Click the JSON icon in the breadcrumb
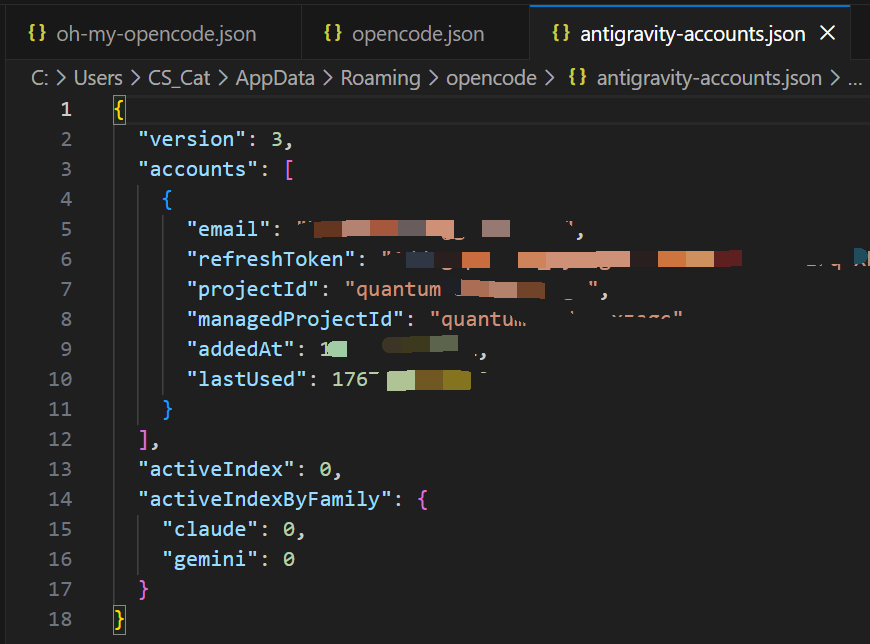870x644 pixels. click(578, 77)
